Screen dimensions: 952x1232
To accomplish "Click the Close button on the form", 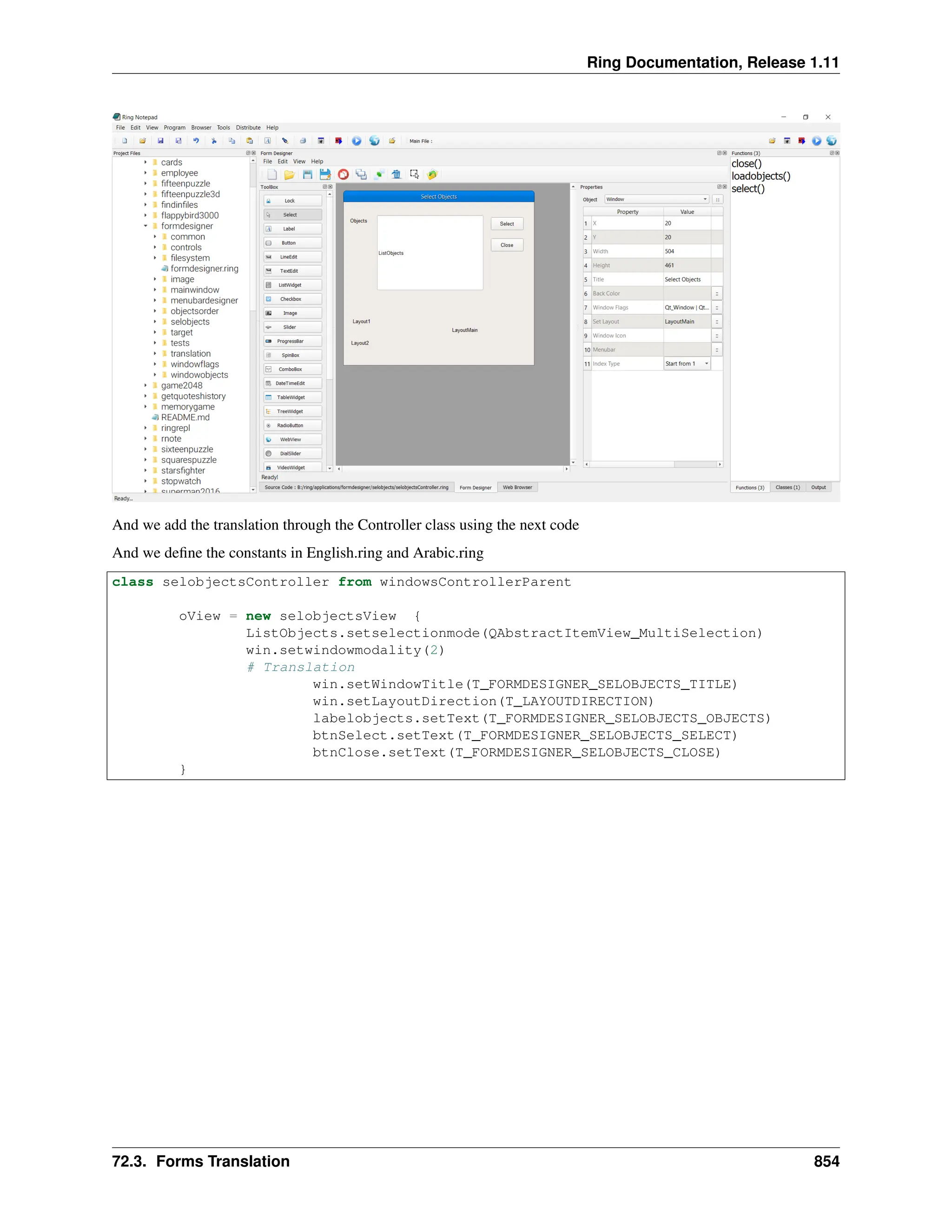I will [x=507, y=245].
